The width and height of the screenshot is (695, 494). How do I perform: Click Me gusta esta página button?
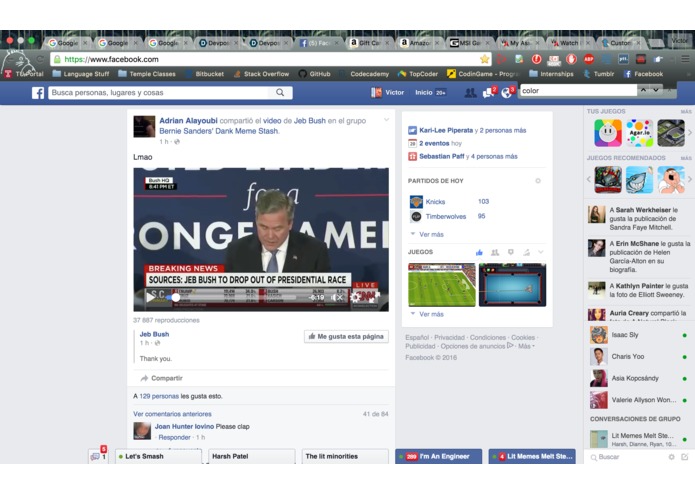pos(346,337)
